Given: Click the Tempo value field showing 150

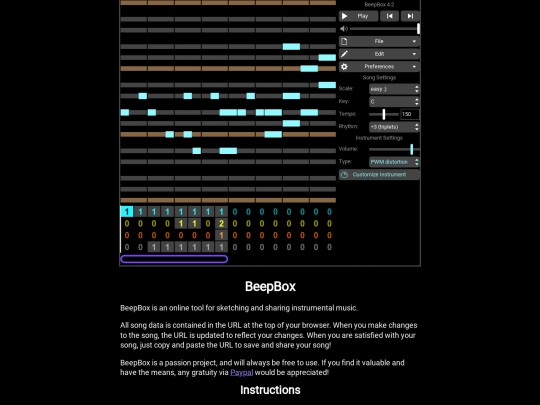Looking at the screenshot, I should (x=410, y=114).
